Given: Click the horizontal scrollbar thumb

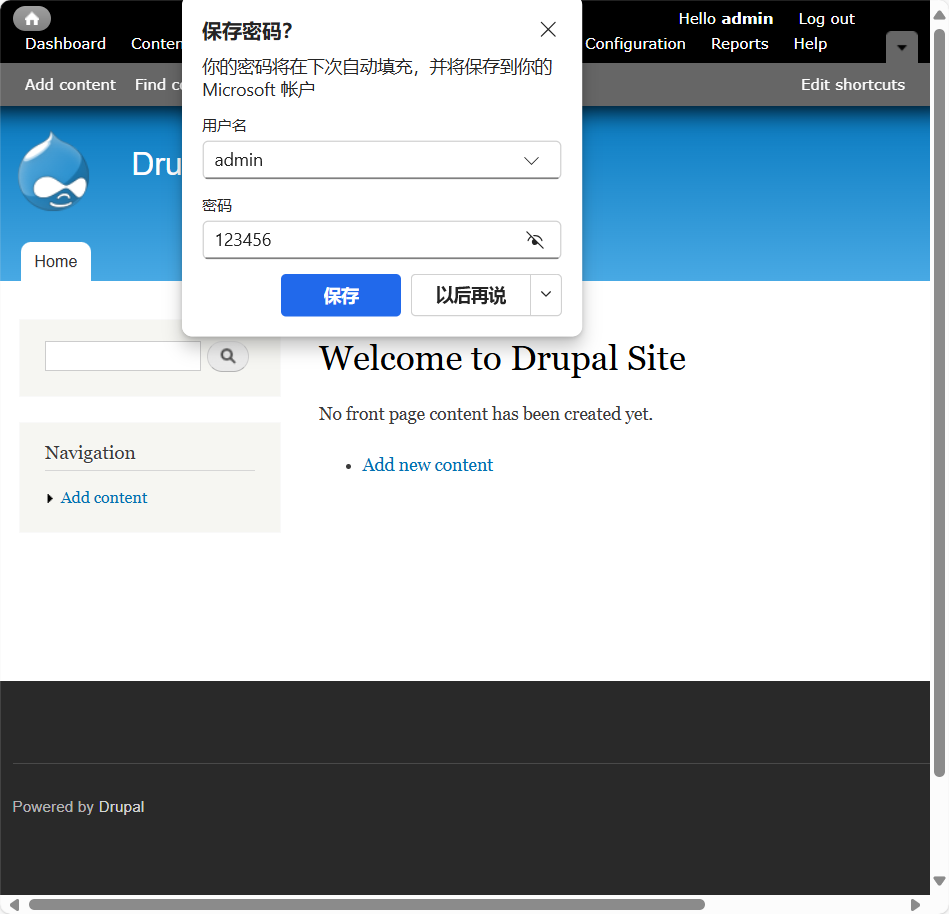Looking at the screenshot, I should tap(367, 904).
